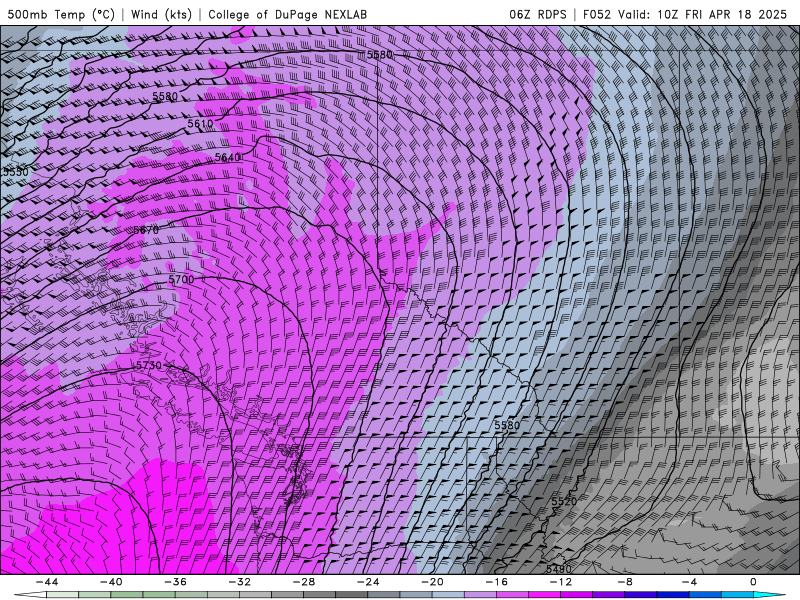This screenshot has width=800, height=600.
Task: Click the 'F052' forecast hour label
Action: tap(597, 14)
